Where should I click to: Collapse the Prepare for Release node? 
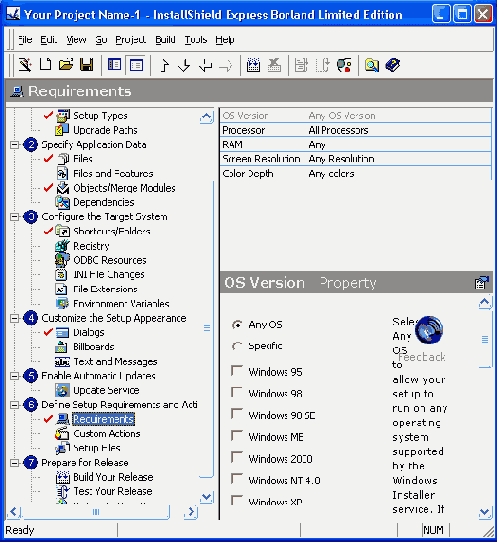(x=15, y=462)
